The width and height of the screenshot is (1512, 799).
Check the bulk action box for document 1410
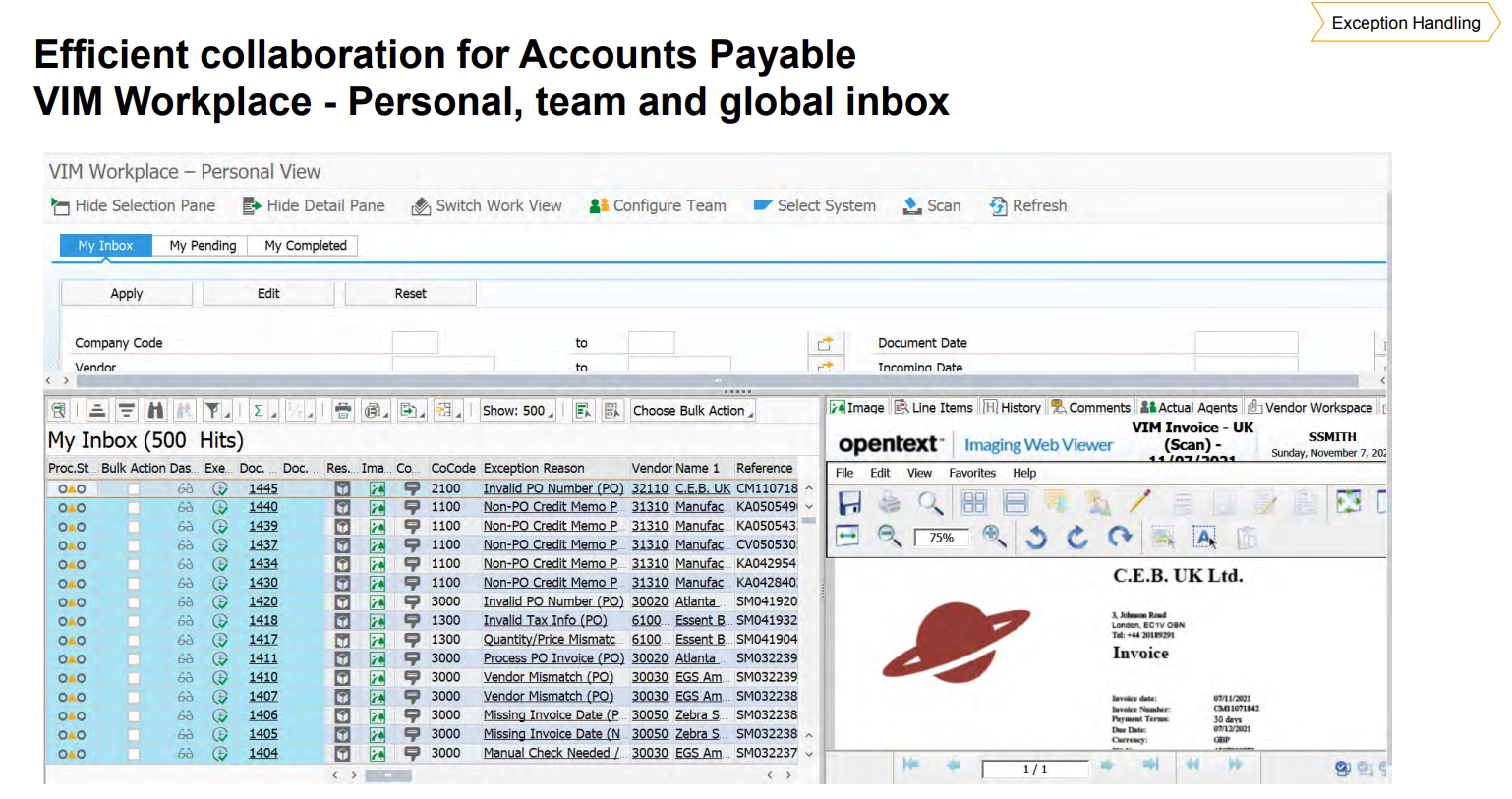[x=133, y=678]
